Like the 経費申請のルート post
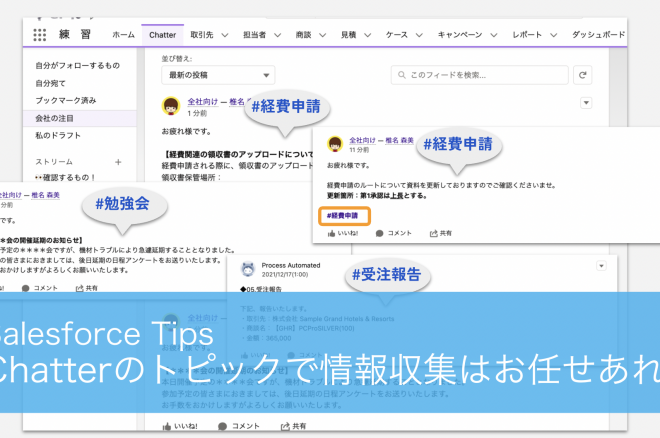 [343, 233]
